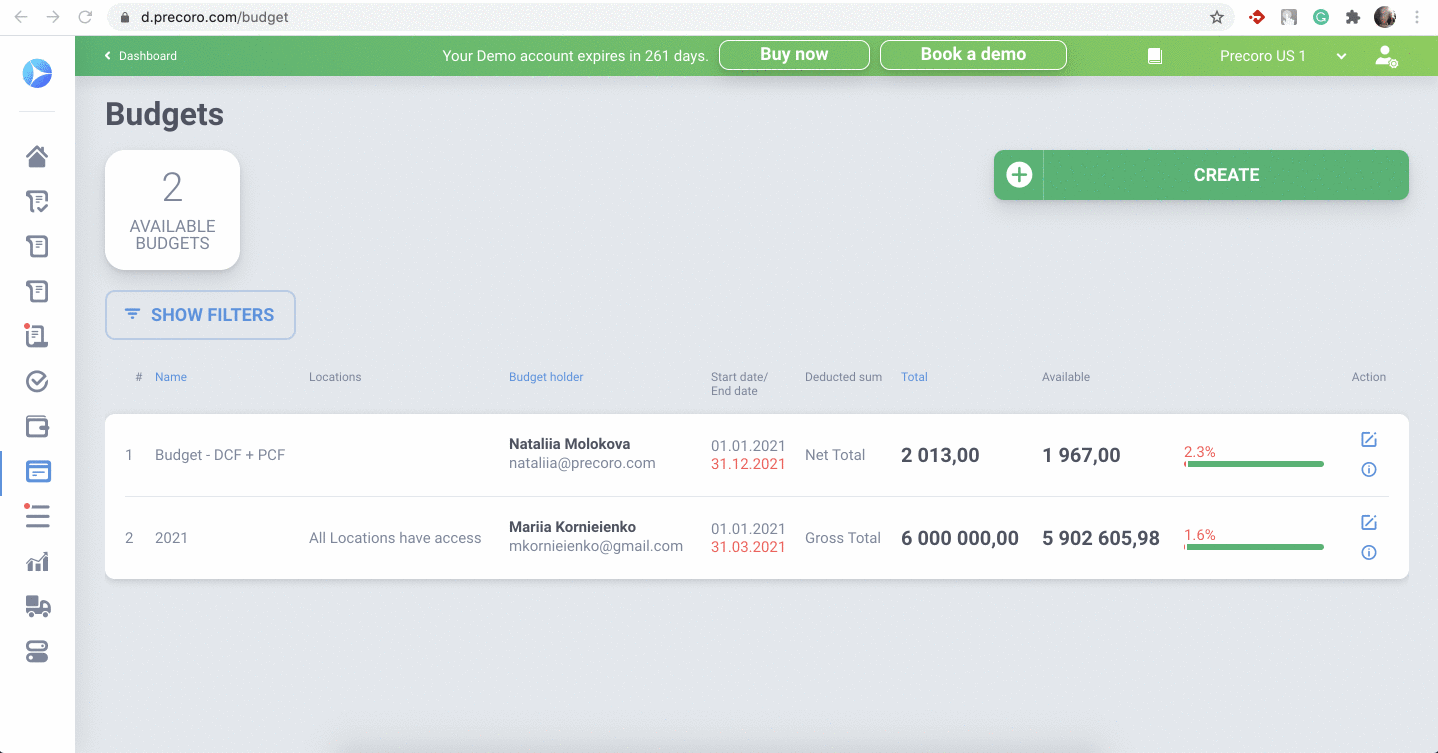Click the Available Budgets count card

click(x=172, y=210)
